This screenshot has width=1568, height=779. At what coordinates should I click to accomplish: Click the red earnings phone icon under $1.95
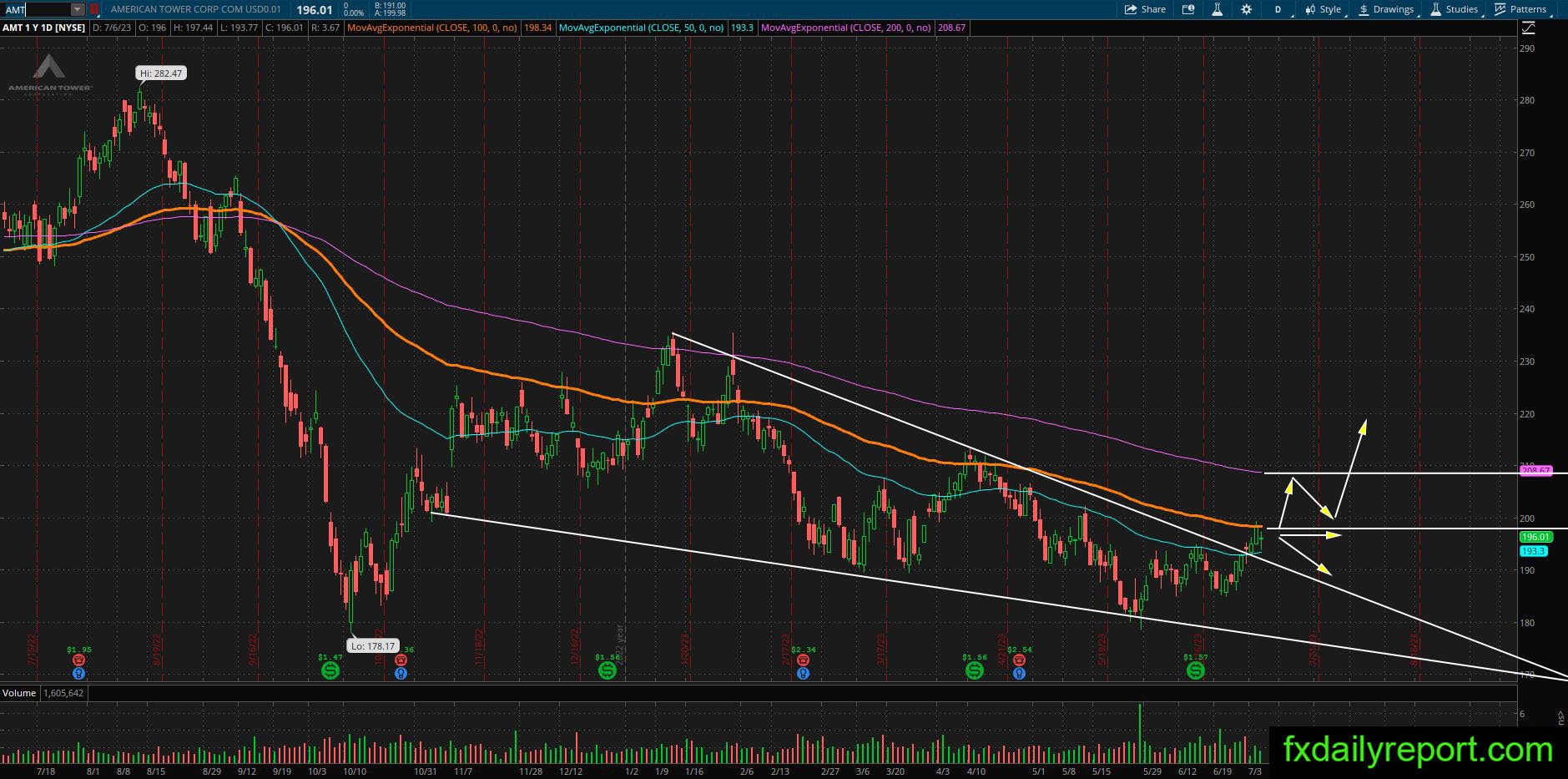point(78,660)
